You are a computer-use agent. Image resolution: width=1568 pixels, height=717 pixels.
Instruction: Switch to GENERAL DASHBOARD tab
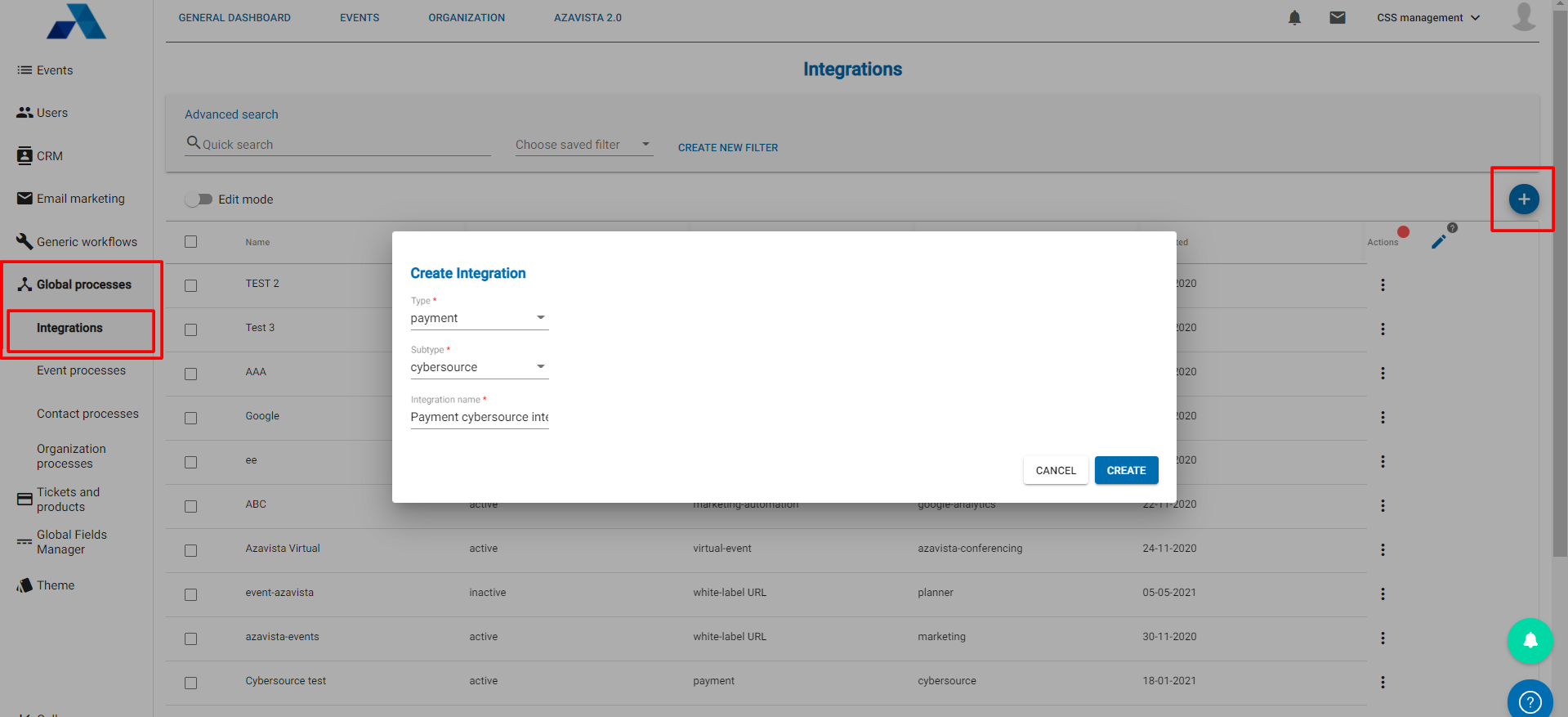[x=235, y=18]
